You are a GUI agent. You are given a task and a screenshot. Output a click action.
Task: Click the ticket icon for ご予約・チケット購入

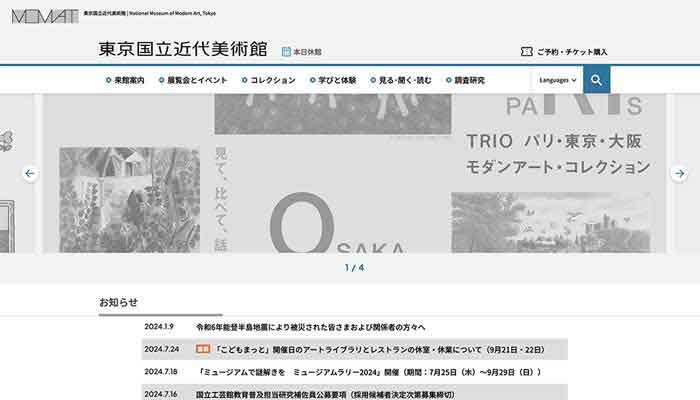point(526,51)
